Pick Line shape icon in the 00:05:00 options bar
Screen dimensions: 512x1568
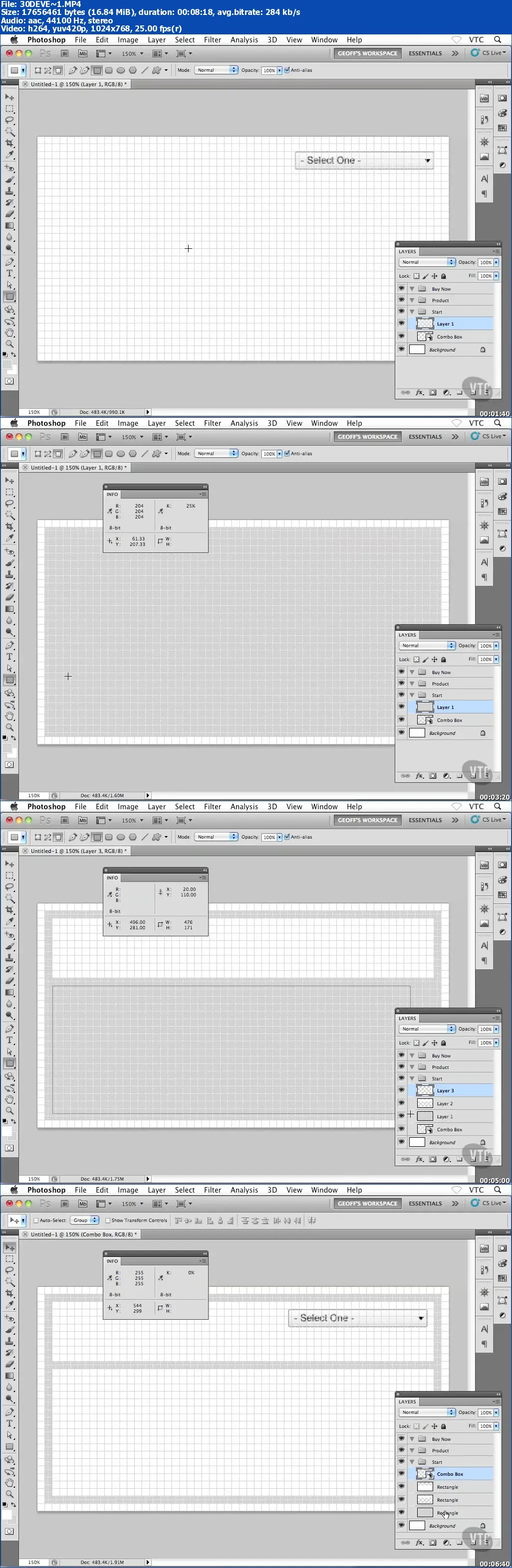click(144, 837)
